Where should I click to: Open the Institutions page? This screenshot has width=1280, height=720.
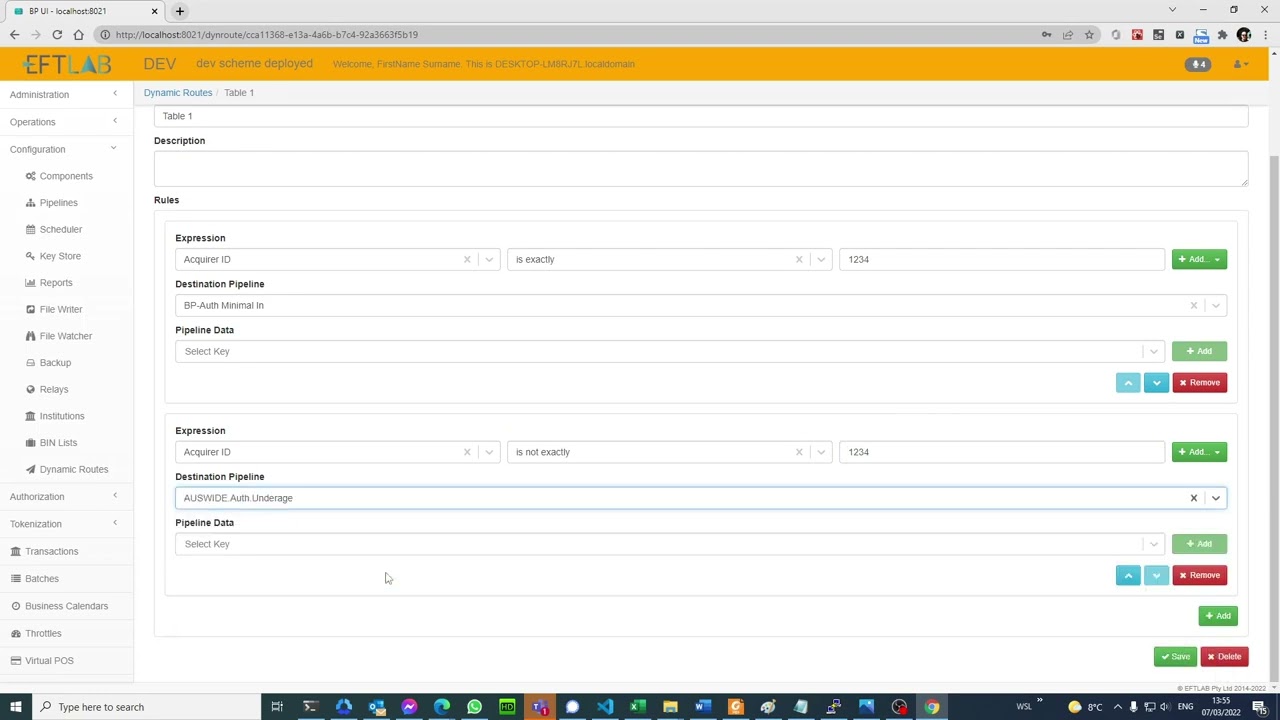tap(62, 416)
